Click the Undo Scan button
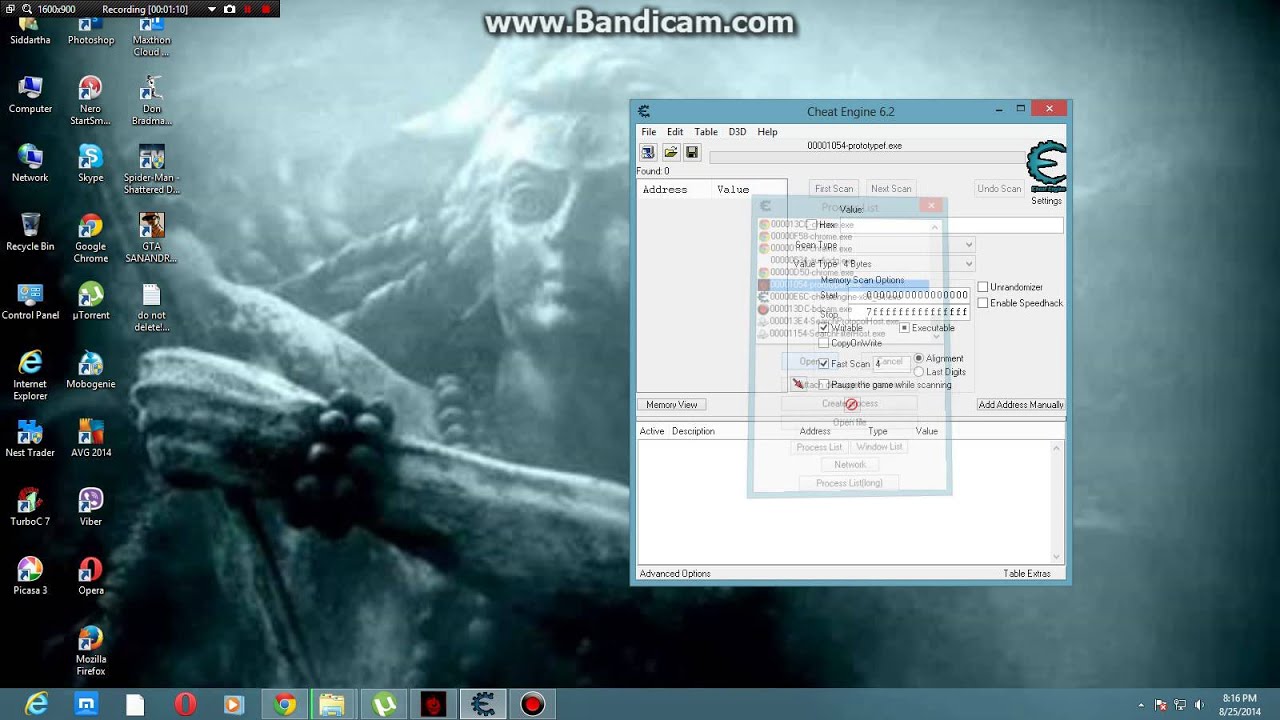1280x720 pixels. [999, 189]
